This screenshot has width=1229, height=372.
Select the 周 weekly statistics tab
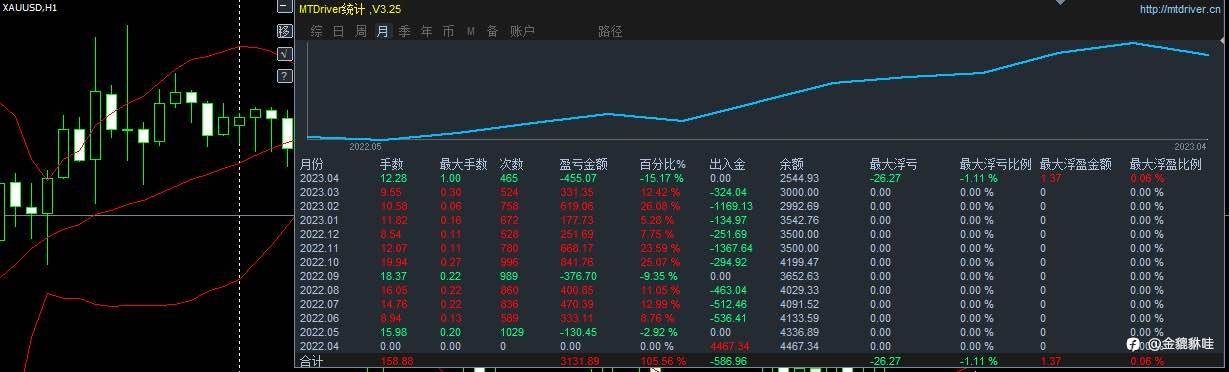tap(360, 31)
